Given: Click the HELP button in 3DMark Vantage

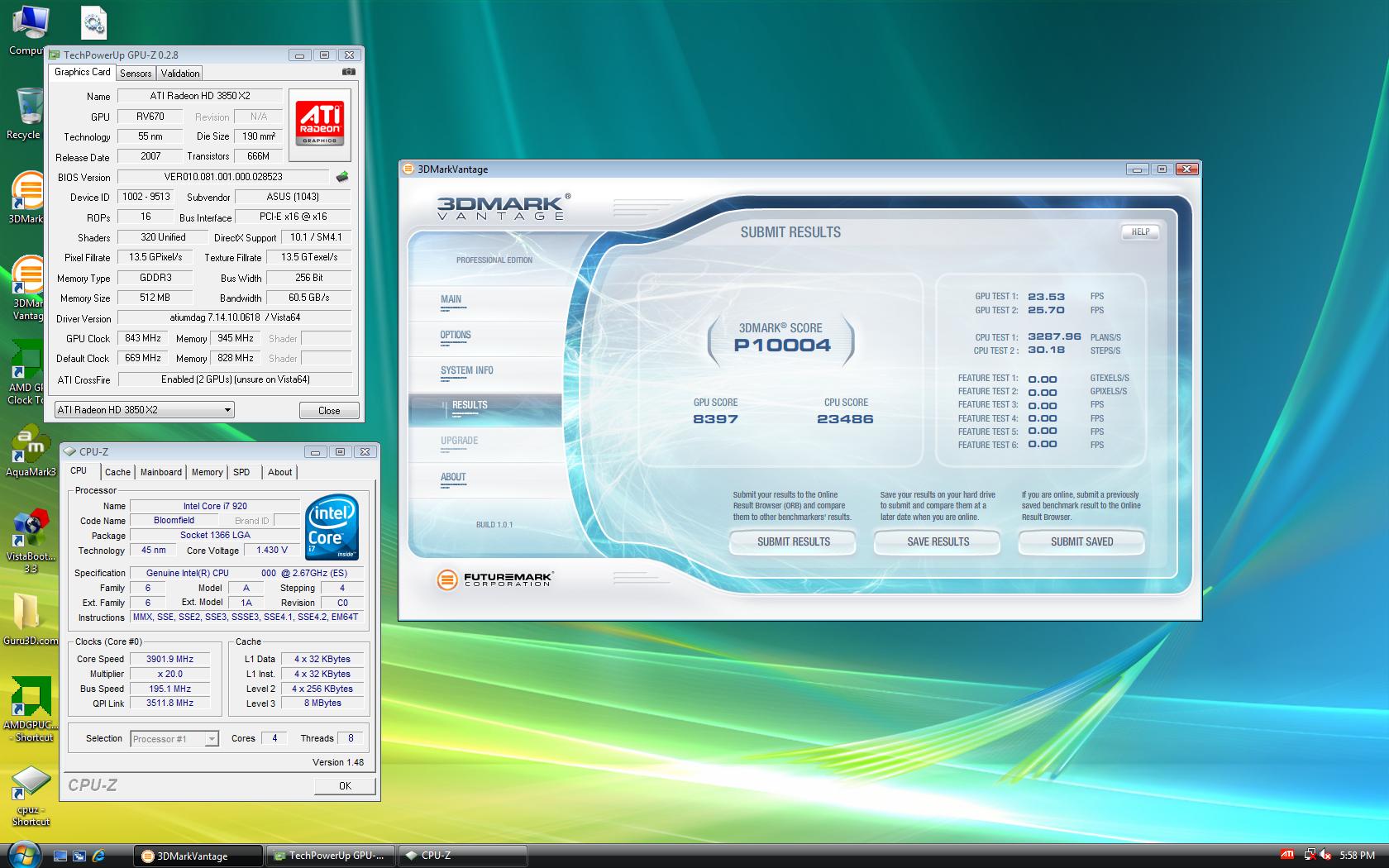Looking at the screenshot, I should 1140,231.
